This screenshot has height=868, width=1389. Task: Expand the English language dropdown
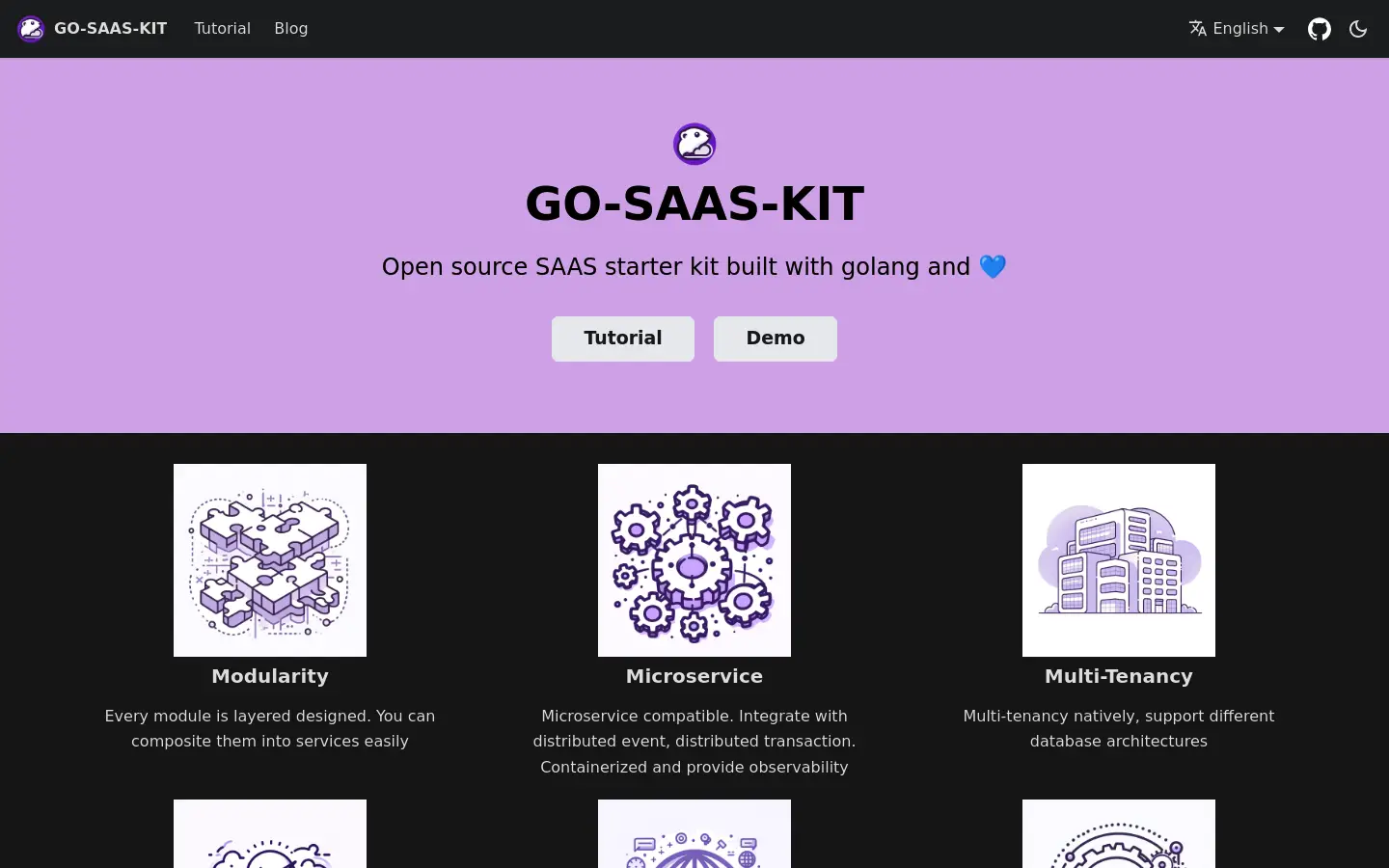coord(1237,29)
